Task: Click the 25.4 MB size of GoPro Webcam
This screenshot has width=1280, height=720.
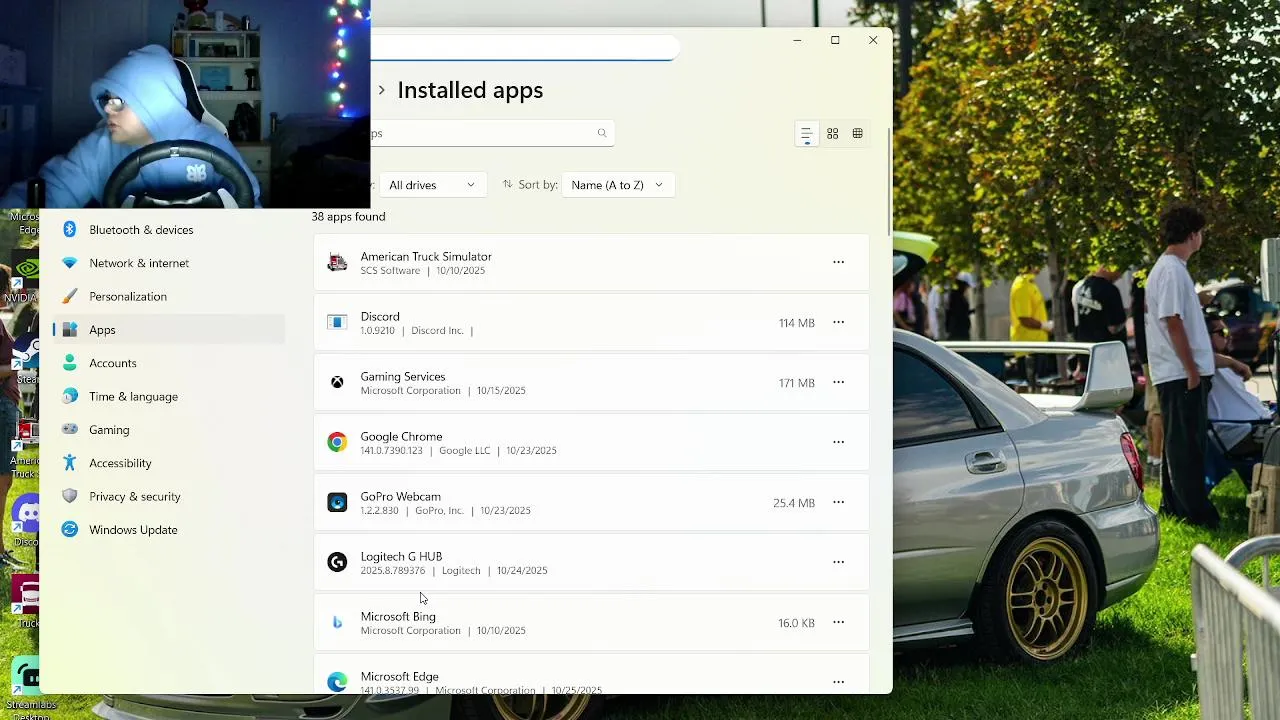Action: pos(794,503)
